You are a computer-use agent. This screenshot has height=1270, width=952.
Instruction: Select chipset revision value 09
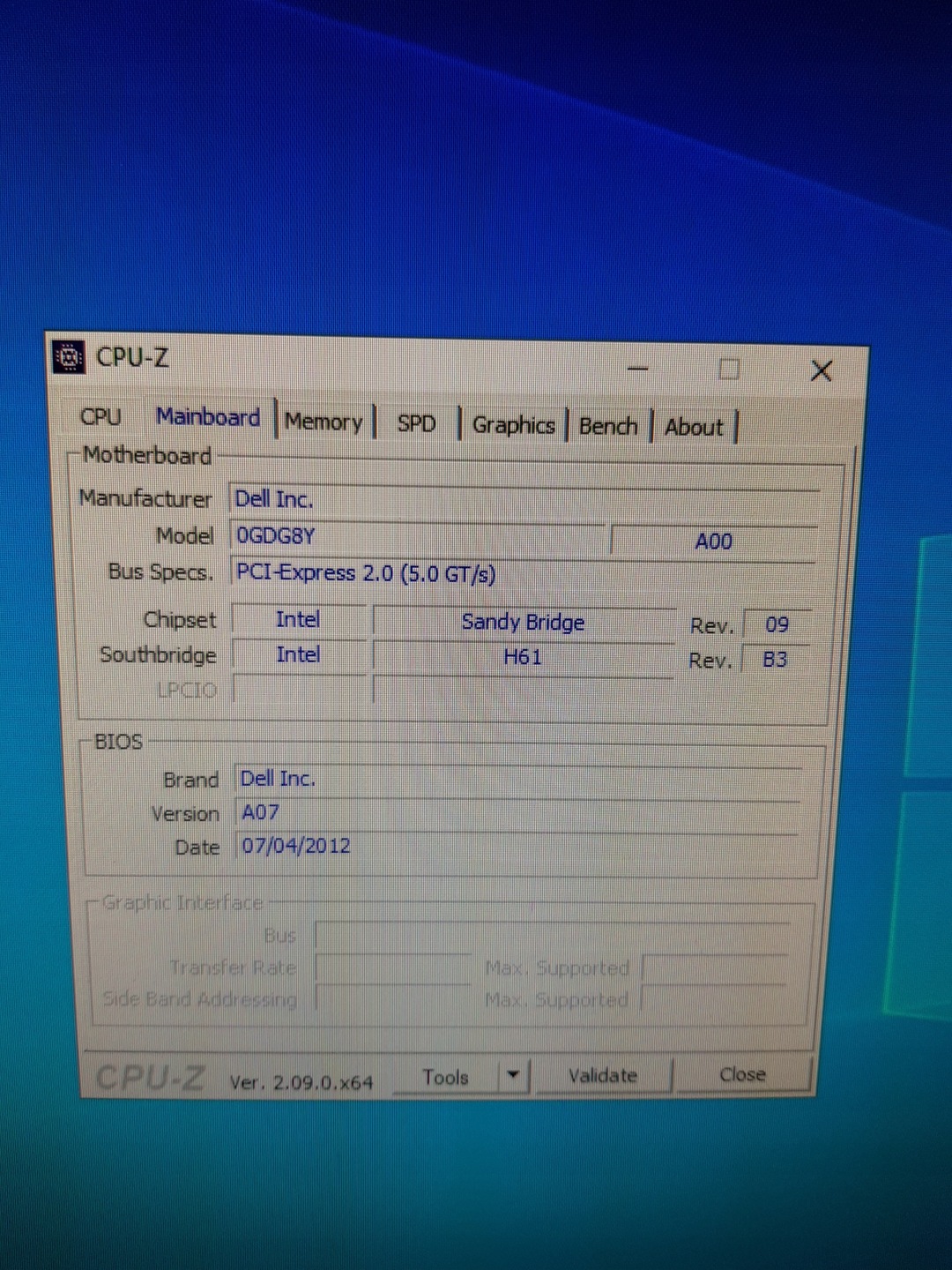[x=776, y=625]
